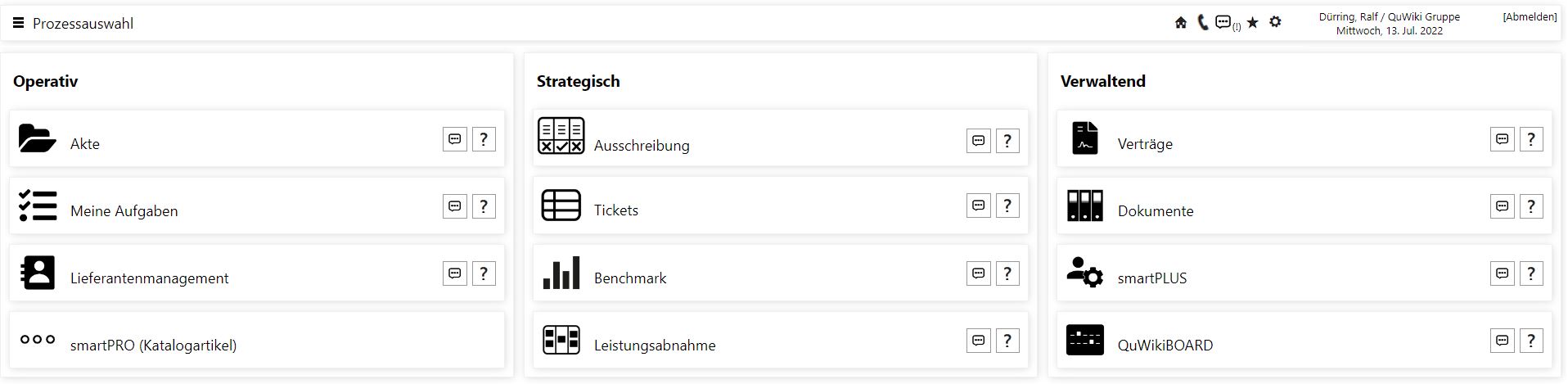Select the Benchmark bar chart icon

[561, 273]
